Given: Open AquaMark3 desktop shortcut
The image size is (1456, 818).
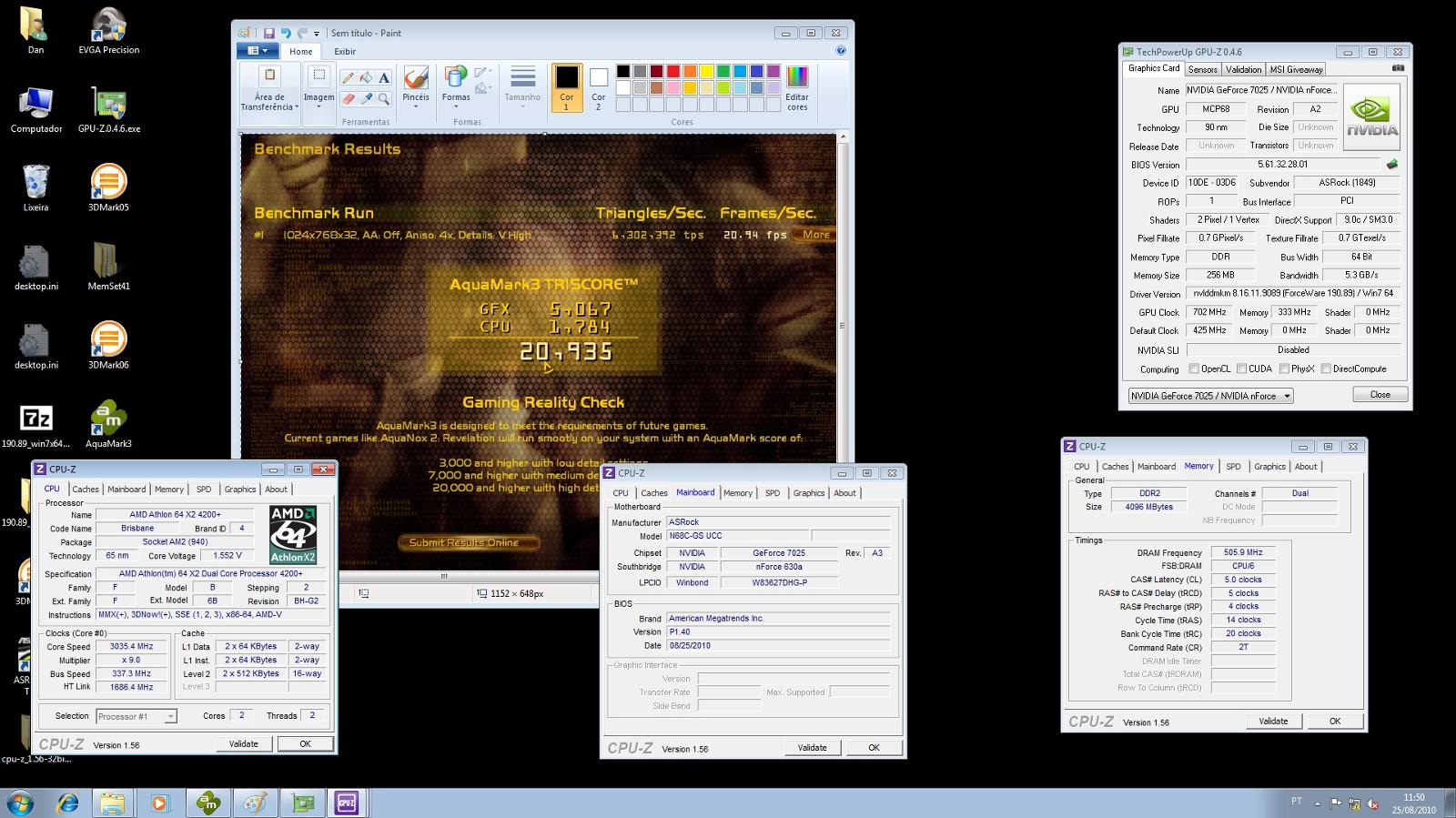Looking at the screenshot, I should (x=108, y=424).
